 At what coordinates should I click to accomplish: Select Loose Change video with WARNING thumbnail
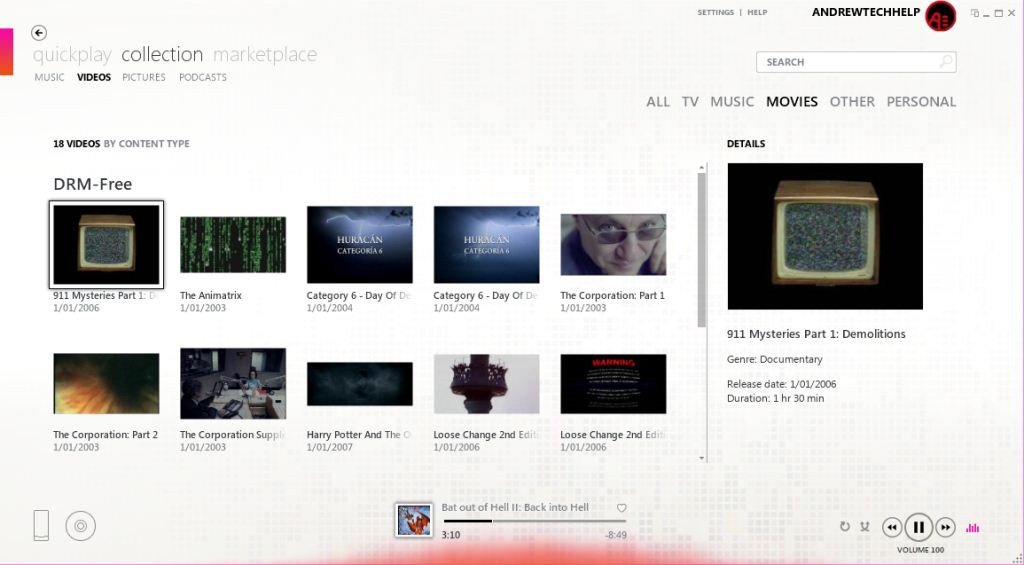(x=613, y=384)
